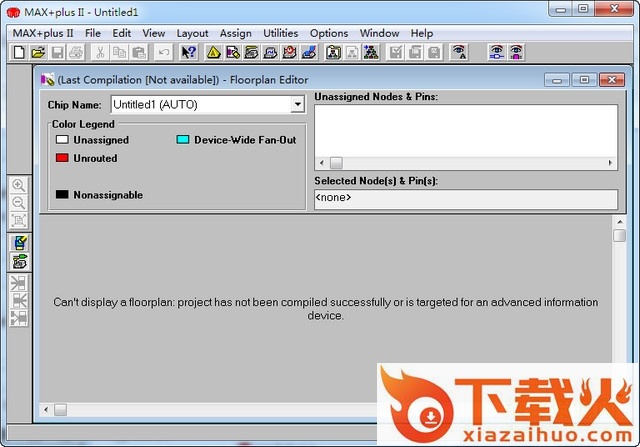Click the Project Save & Check icon
Image resolution: width=640 pixels, height=447 pixels.
tap(396, 52)
